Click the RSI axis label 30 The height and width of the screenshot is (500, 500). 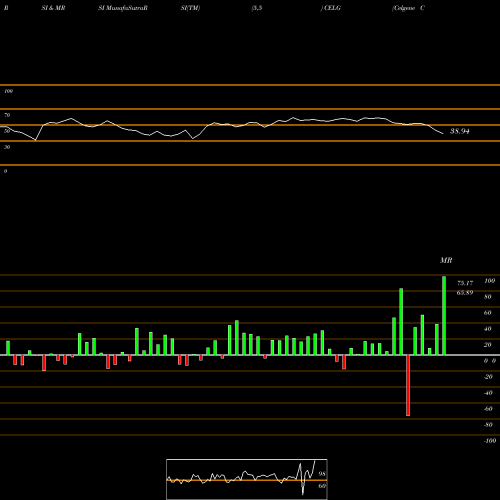pos(7,147)
